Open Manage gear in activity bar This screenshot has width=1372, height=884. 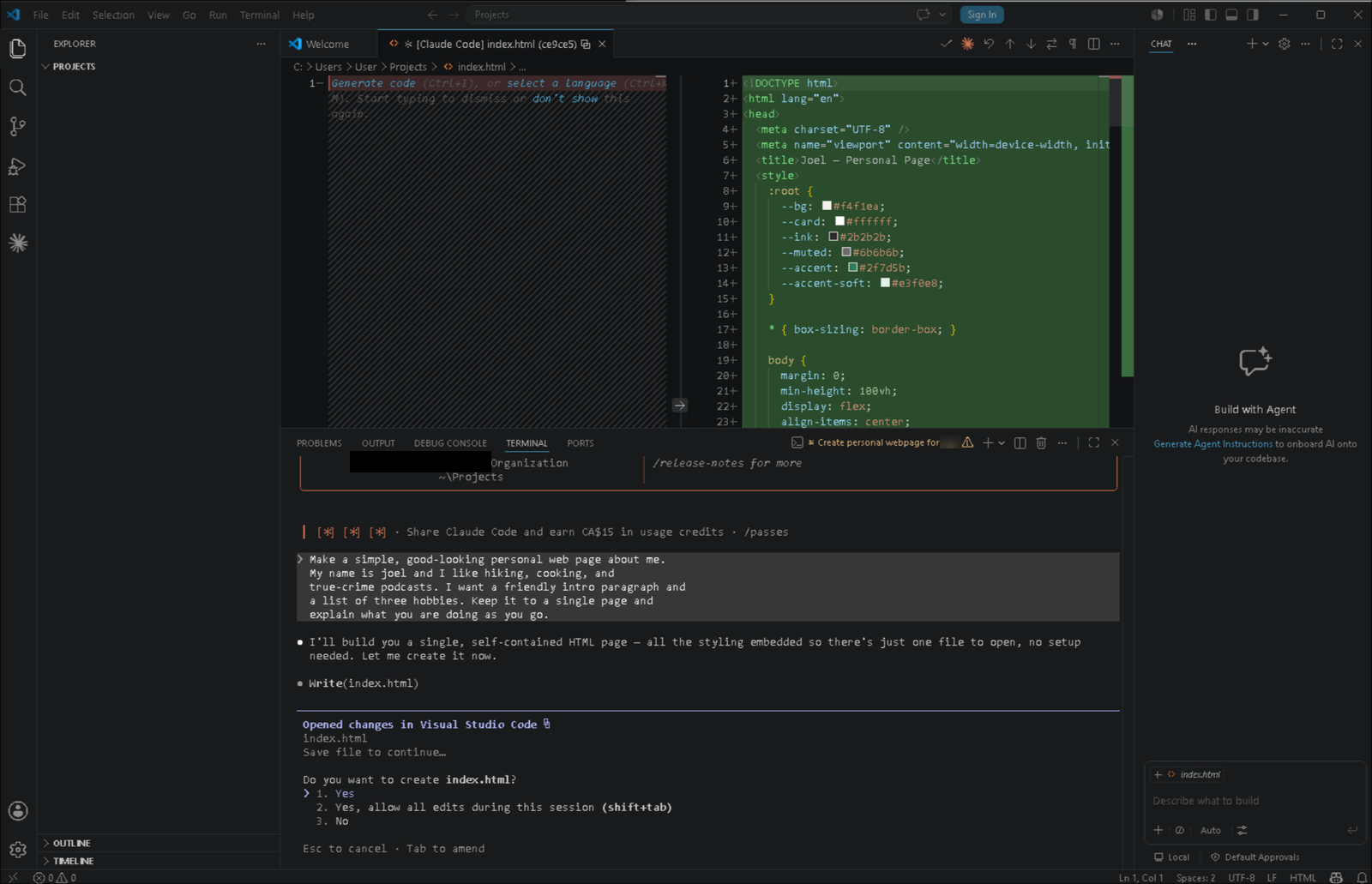pos(17,850)
